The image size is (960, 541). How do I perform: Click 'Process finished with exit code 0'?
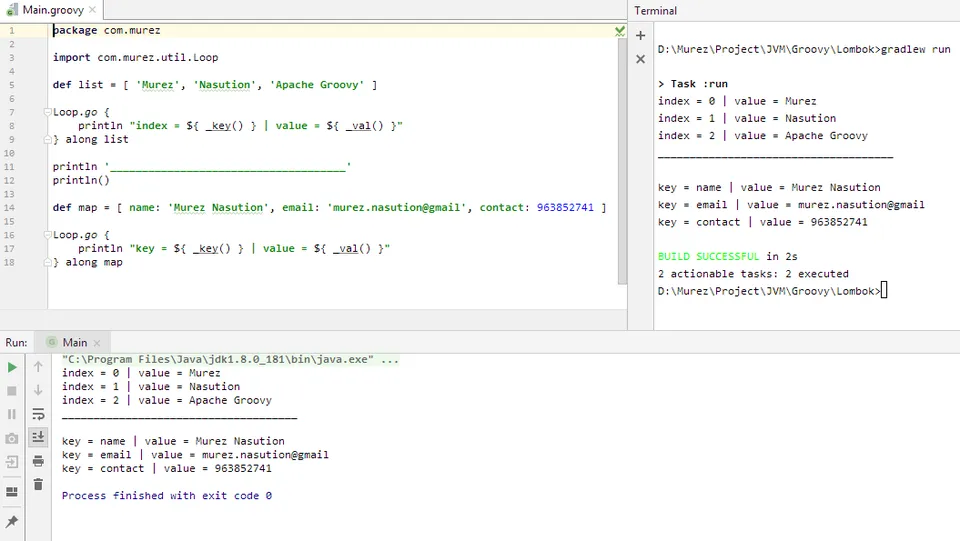pyautogui.click(x=167, y=496)
